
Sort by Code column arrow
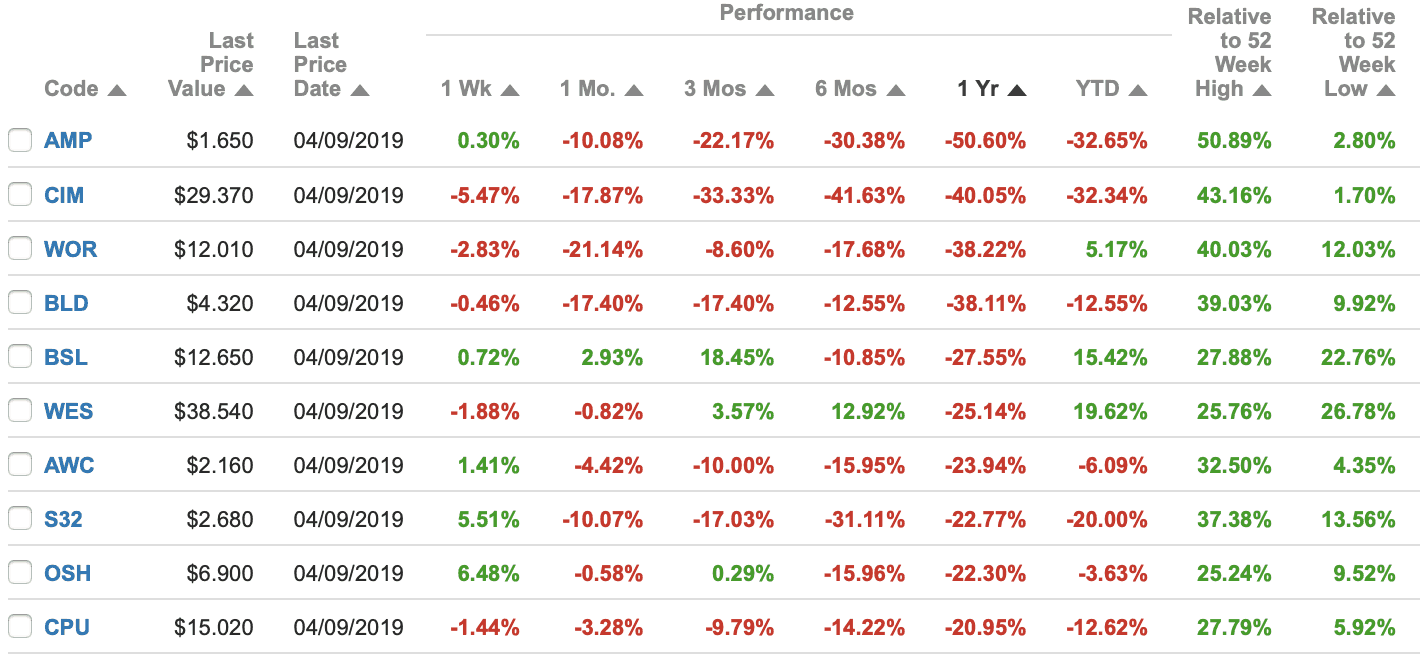(x=117, y=90)
